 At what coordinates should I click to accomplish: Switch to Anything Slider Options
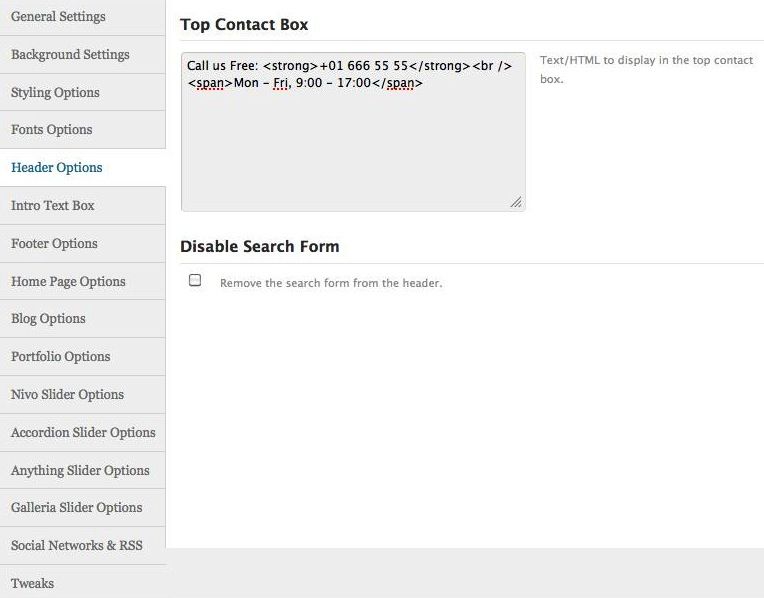80,470
